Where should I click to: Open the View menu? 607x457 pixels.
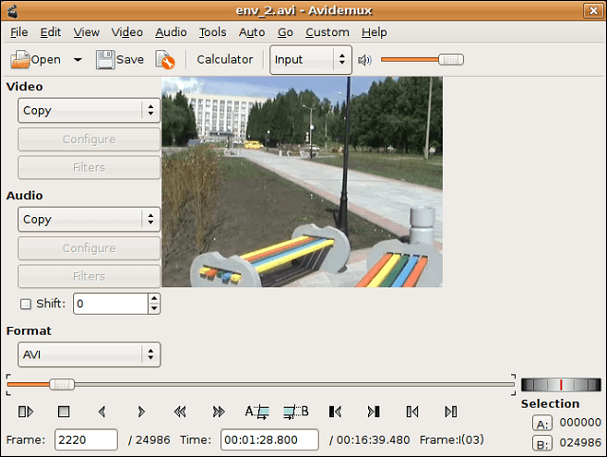pos(86,32)
